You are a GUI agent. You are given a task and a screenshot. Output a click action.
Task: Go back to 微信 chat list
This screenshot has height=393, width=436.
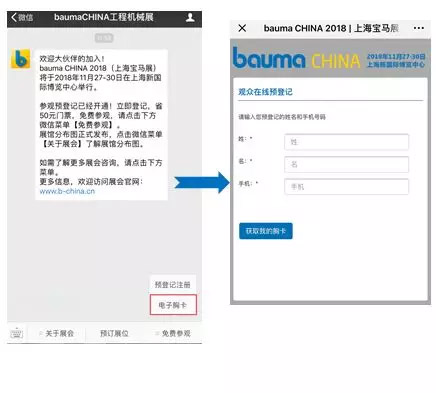pyautogui.click(x=22, y=17)
